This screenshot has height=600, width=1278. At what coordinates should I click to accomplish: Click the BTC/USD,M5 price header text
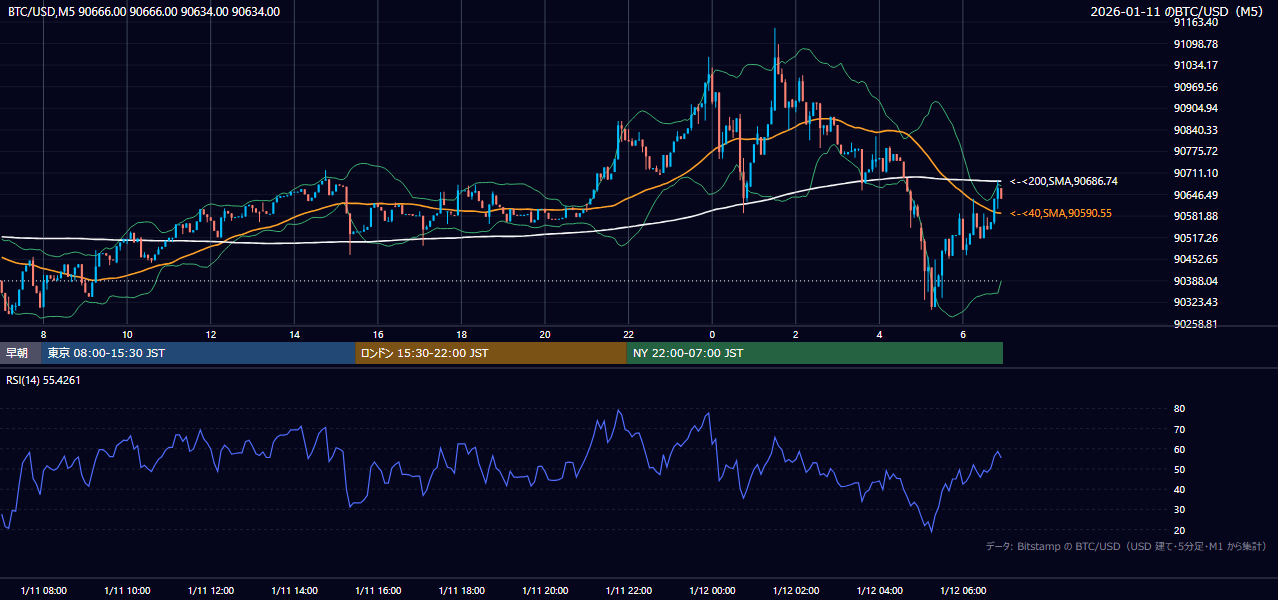click(144, 12)
